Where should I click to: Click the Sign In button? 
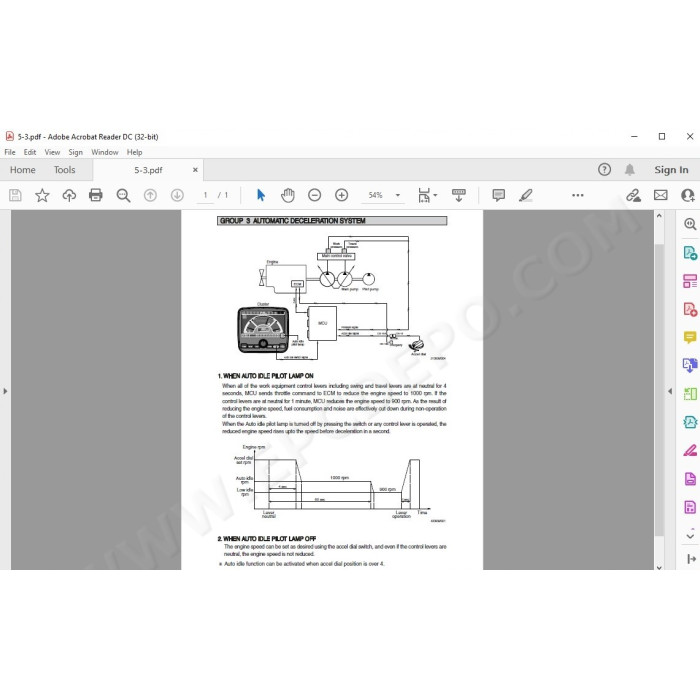click(x=671, y=170)
